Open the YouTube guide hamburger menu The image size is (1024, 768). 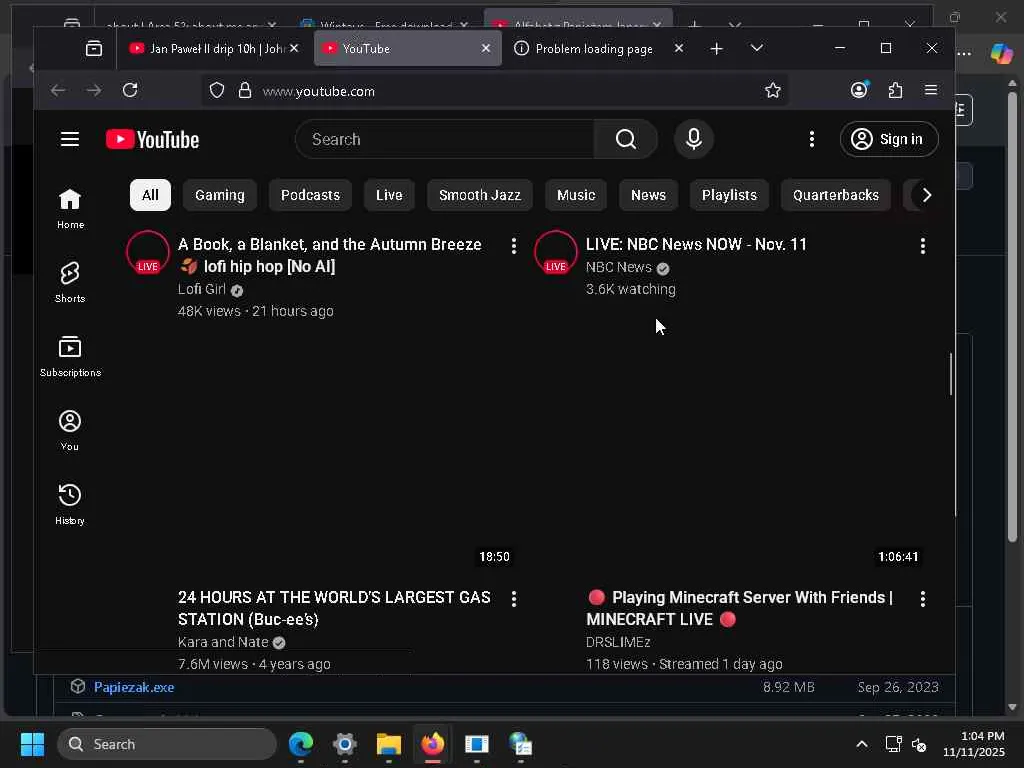(70, 139)
